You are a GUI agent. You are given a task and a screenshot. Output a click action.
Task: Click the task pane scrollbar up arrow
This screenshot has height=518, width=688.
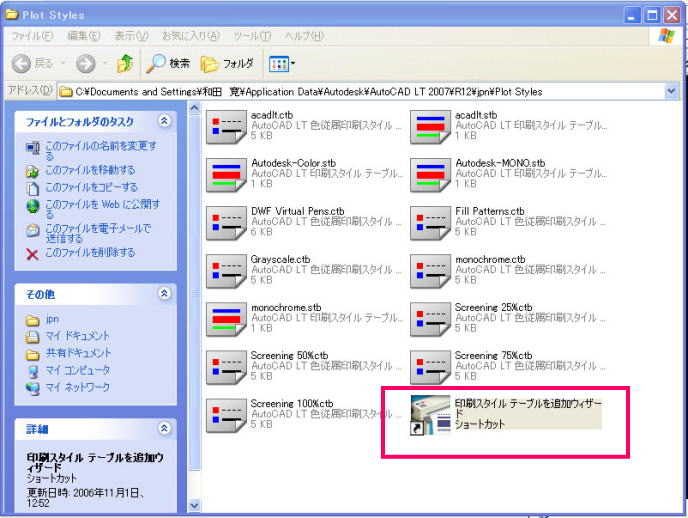pyautogui.click(x=195, y=108)
